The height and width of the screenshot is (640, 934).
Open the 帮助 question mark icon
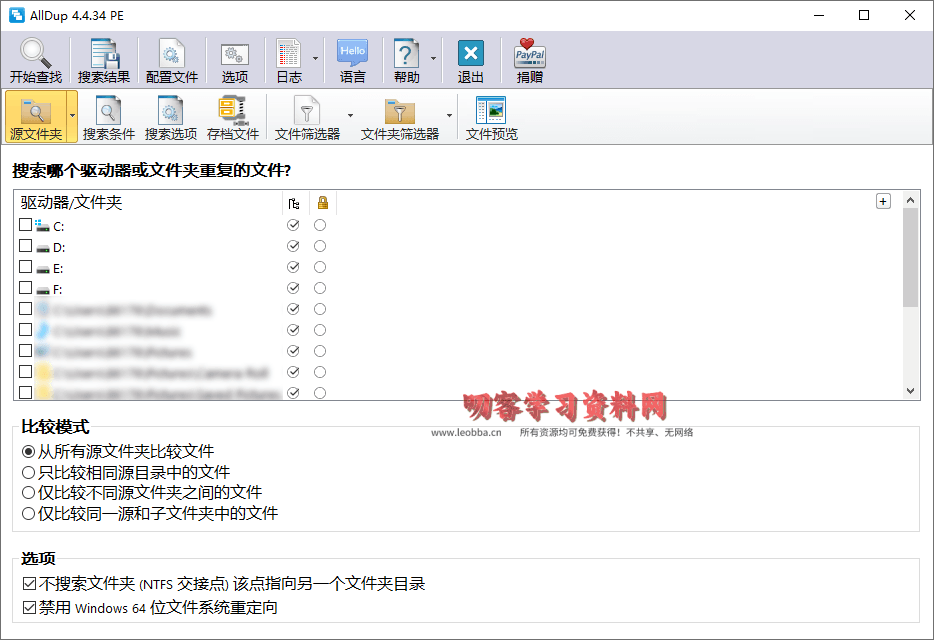[x=406, y=53]
